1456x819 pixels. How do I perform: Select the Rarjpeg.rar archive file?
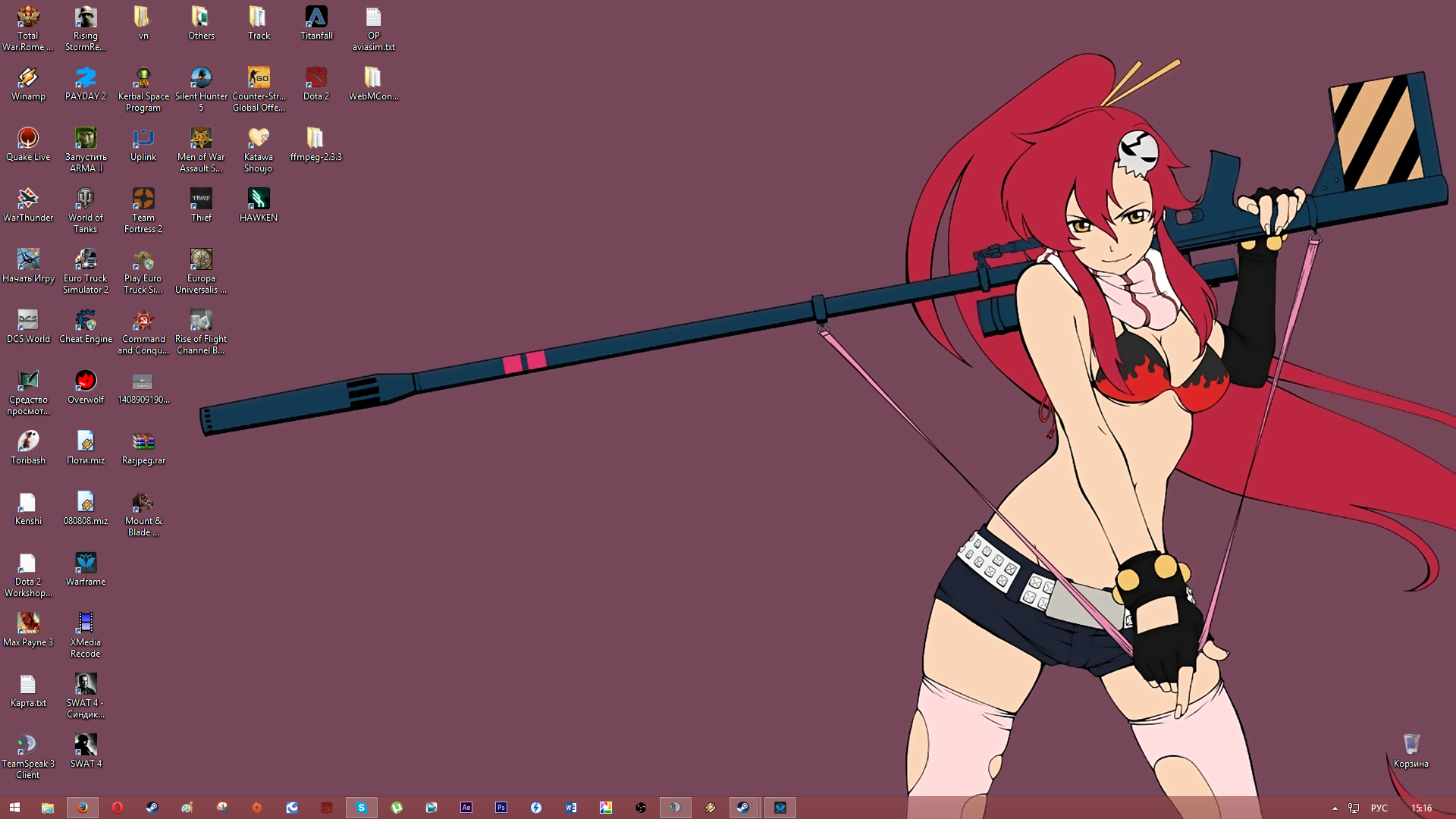143,443
